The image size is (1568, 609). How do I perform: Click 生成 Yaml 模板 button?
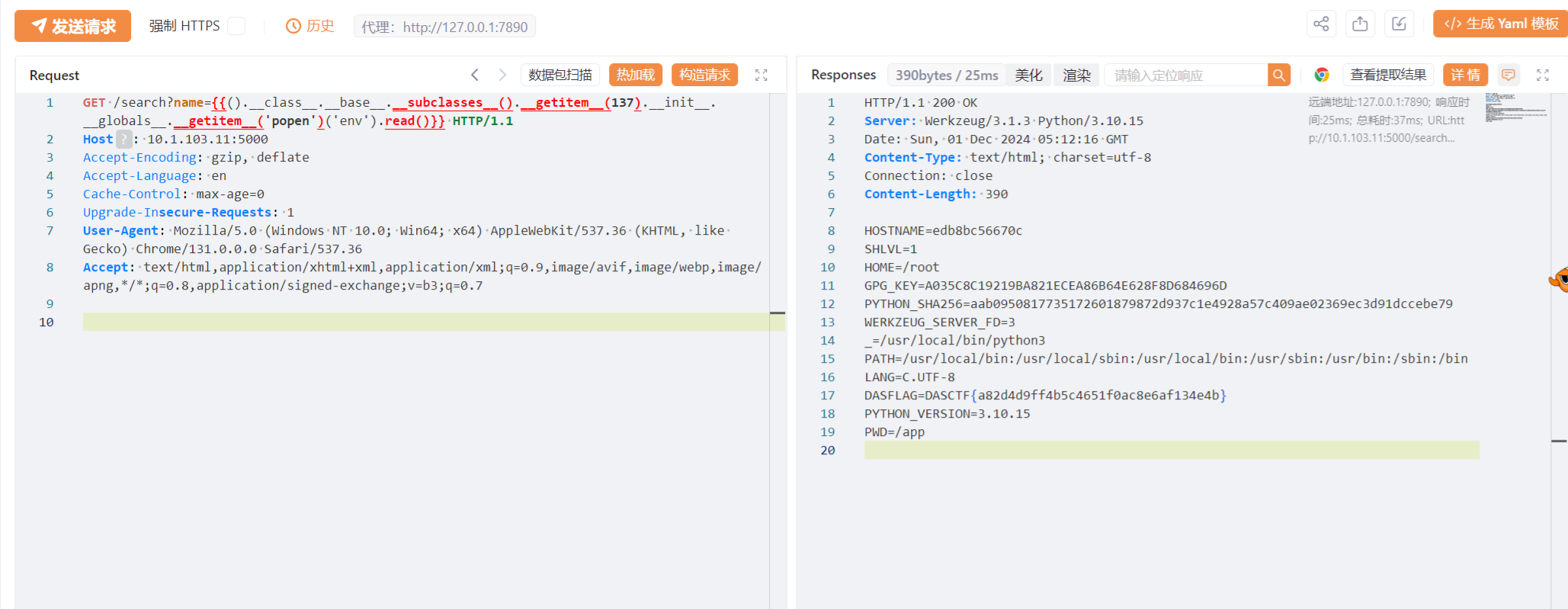click(x=1500, y=24)
